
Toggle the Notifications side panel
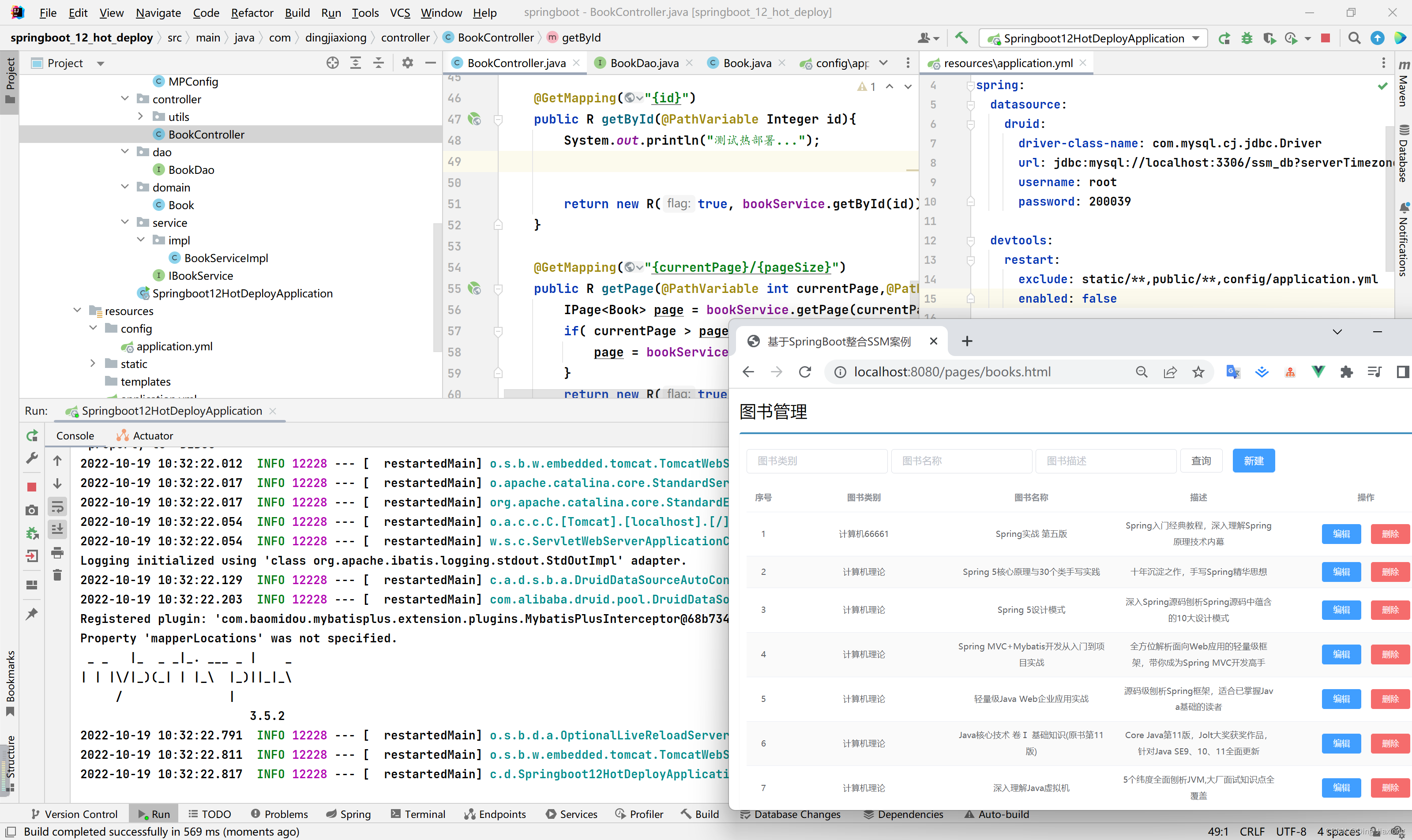[x=1404, y=240]
